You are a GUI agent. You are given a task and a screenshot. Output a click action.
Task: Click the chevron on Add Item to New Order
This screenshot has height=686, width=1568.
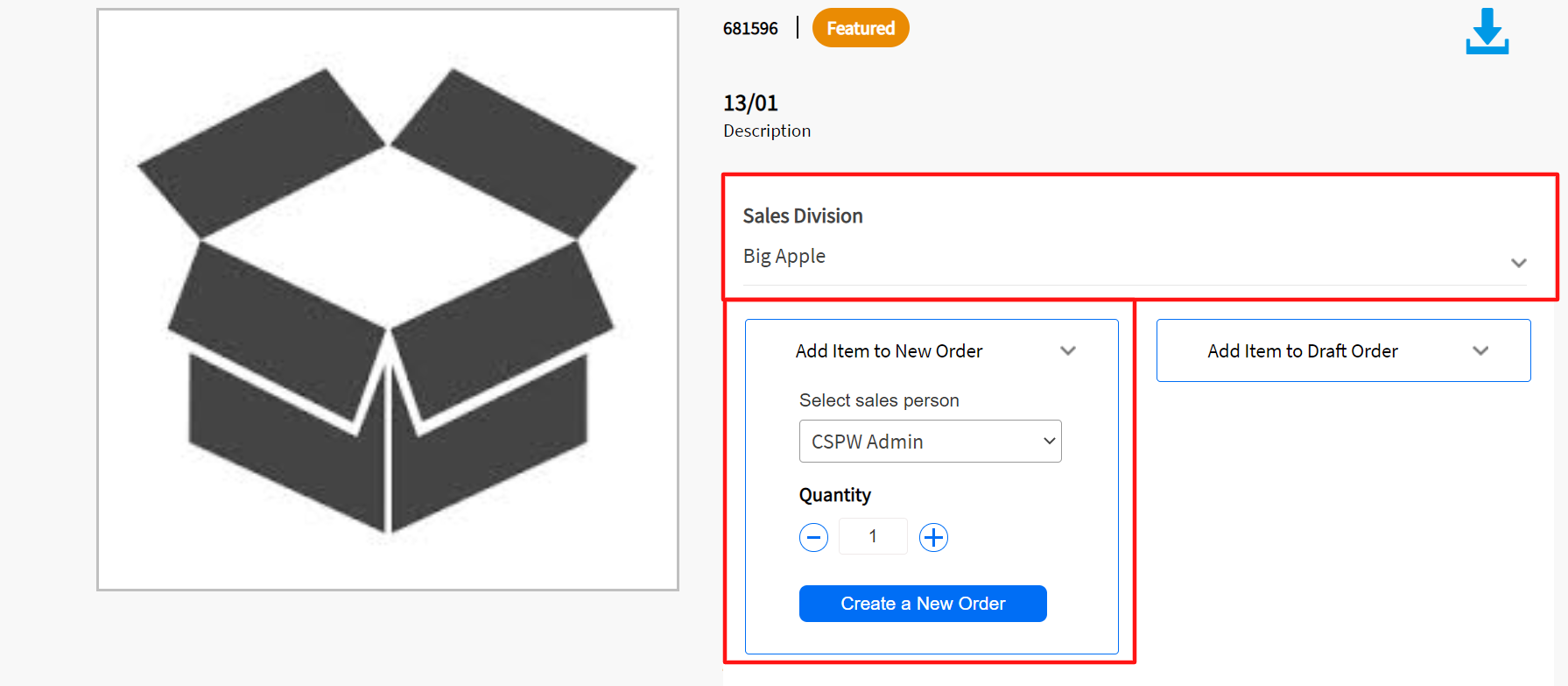coord(1068,350)
